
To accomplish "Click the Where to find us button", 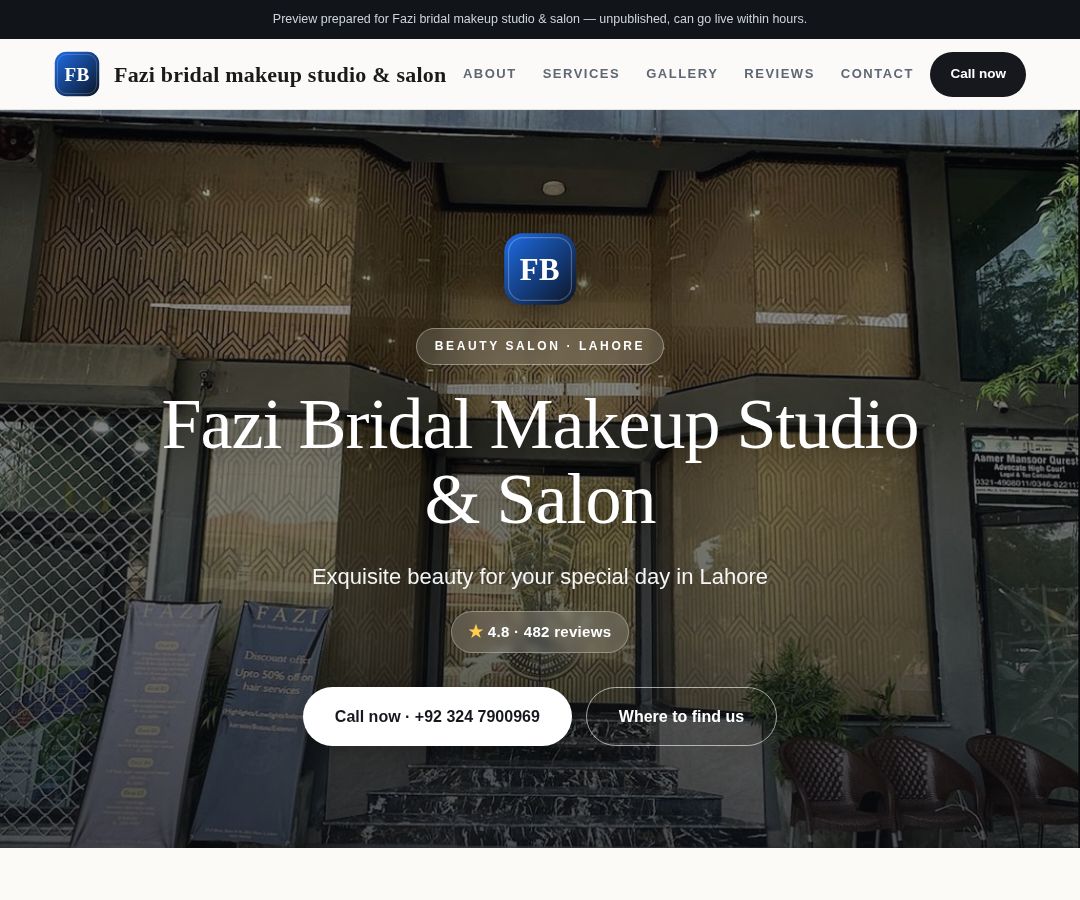I will (681, 716).
